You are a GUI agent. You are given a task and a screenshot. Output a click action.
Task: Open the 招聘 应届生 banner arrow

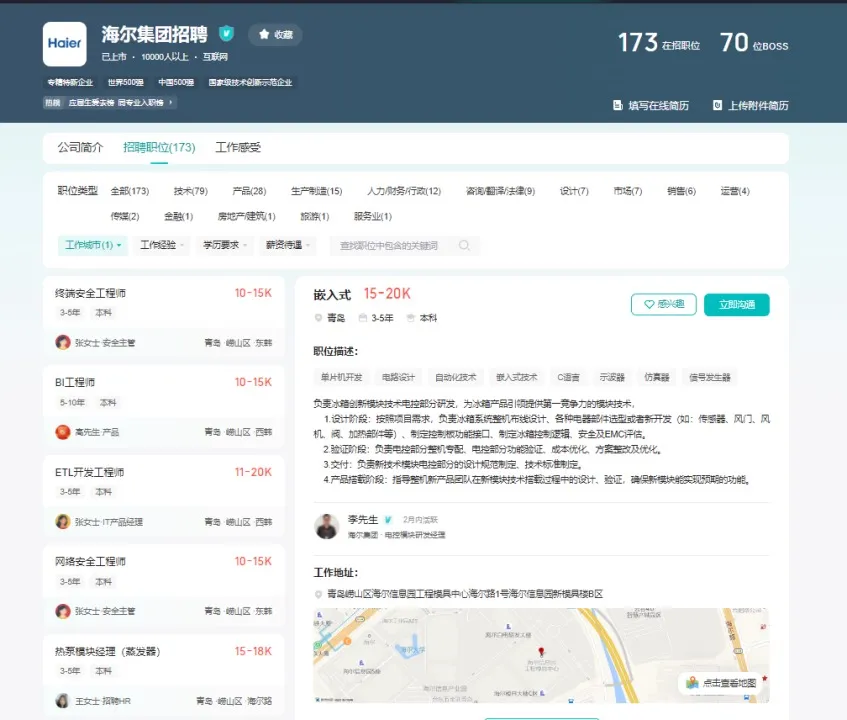171,103
